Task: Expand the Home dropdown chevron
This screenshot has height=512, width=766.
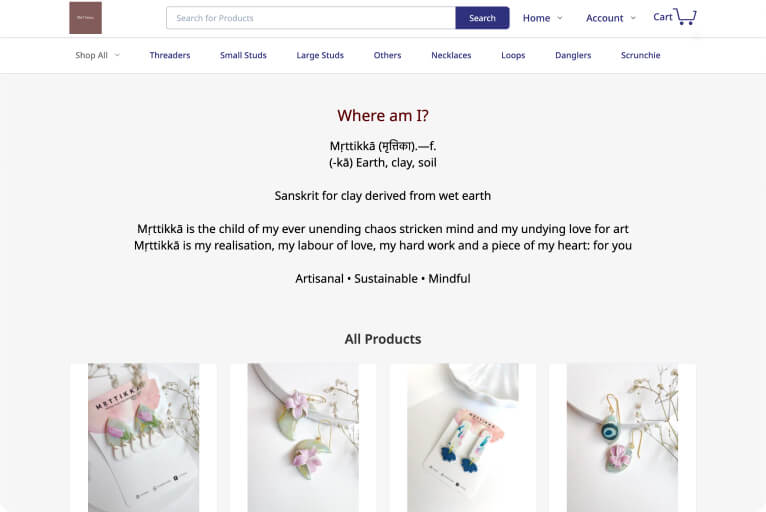Action: (x=560, y=18)
